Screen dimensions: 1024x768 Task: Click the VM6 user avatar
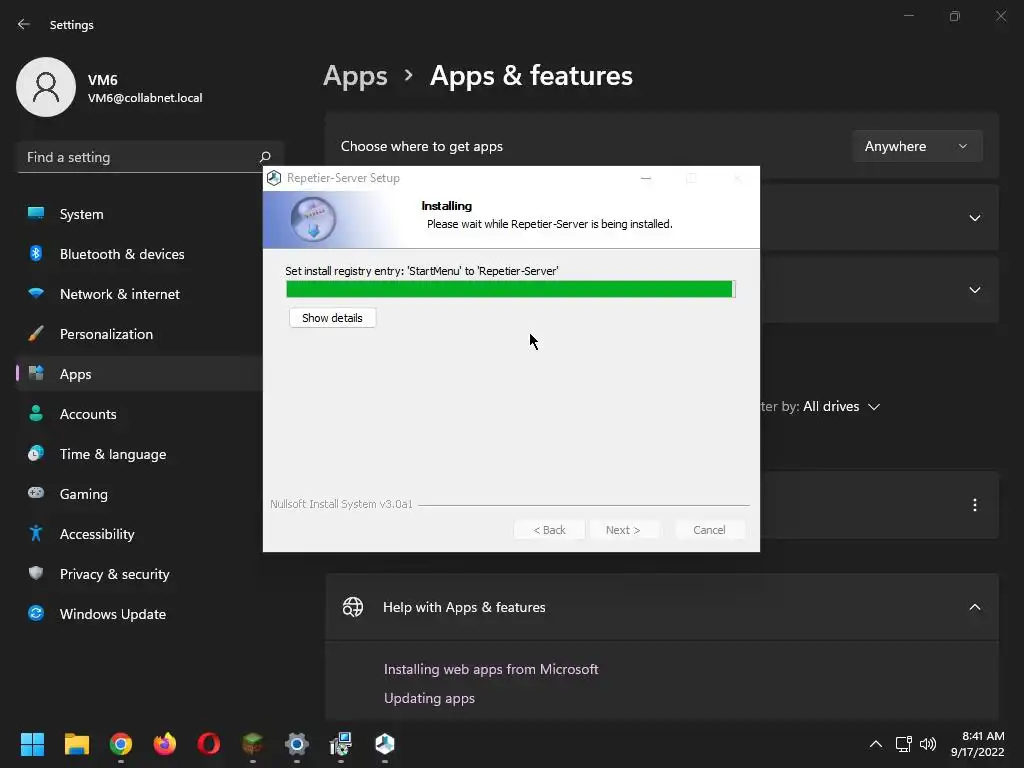pyautogui.click(x=46, y=87)
